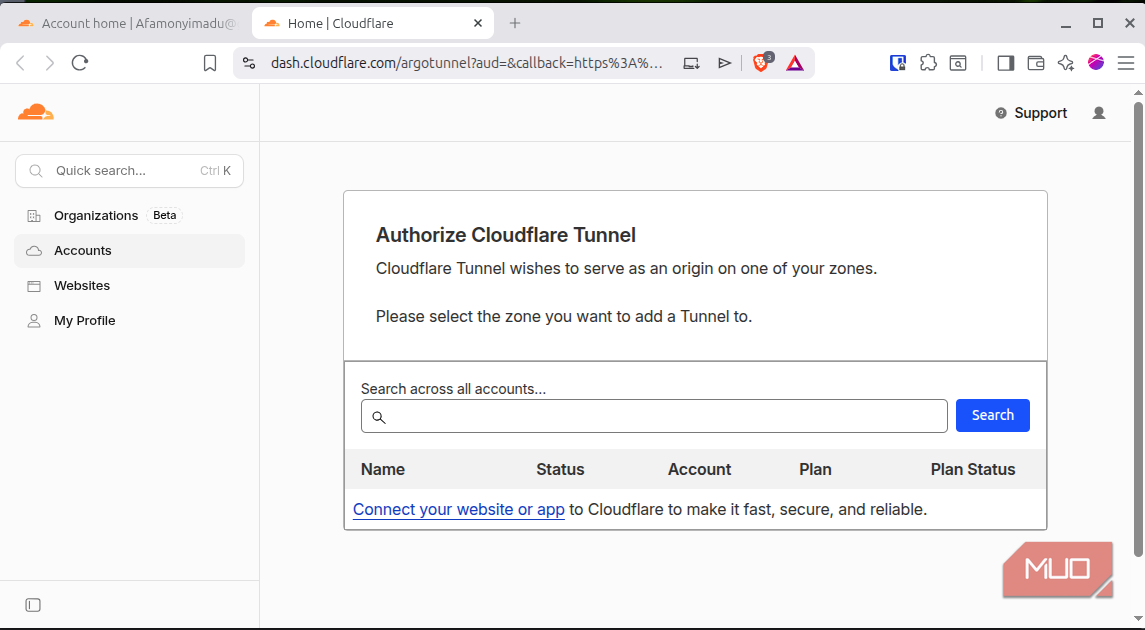Collapse the sidebar with bottom panel icon
Screen dimensions: 1145x630
pyautogui.click(x=33, y=605)
